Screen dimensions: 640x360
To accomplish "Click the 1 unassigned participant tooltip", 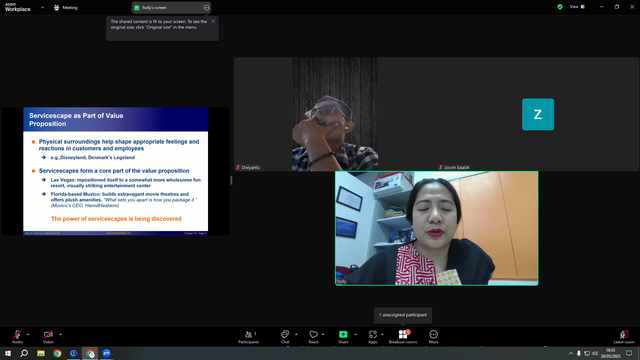I will 403,315.
